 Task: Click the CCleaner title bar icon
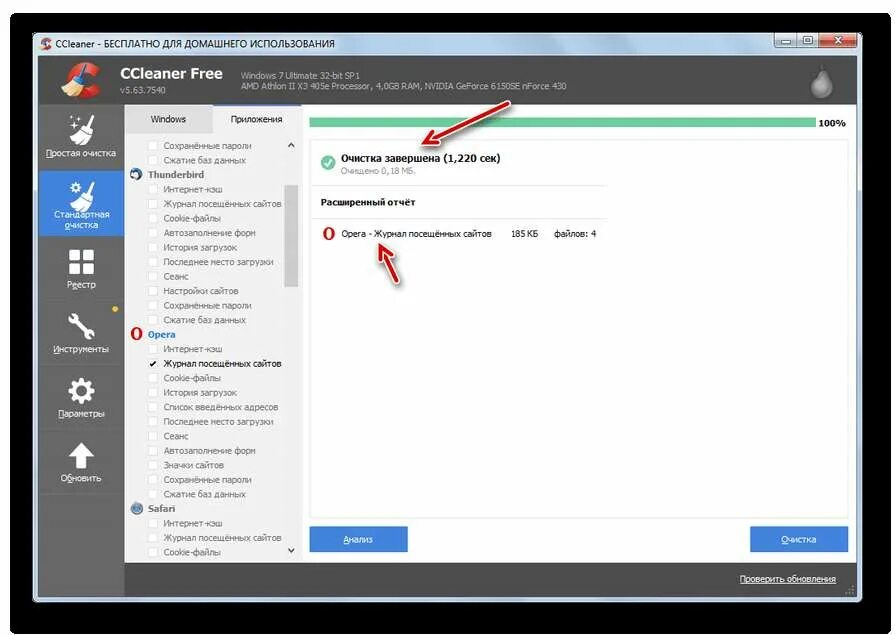(x=46, y=43)
